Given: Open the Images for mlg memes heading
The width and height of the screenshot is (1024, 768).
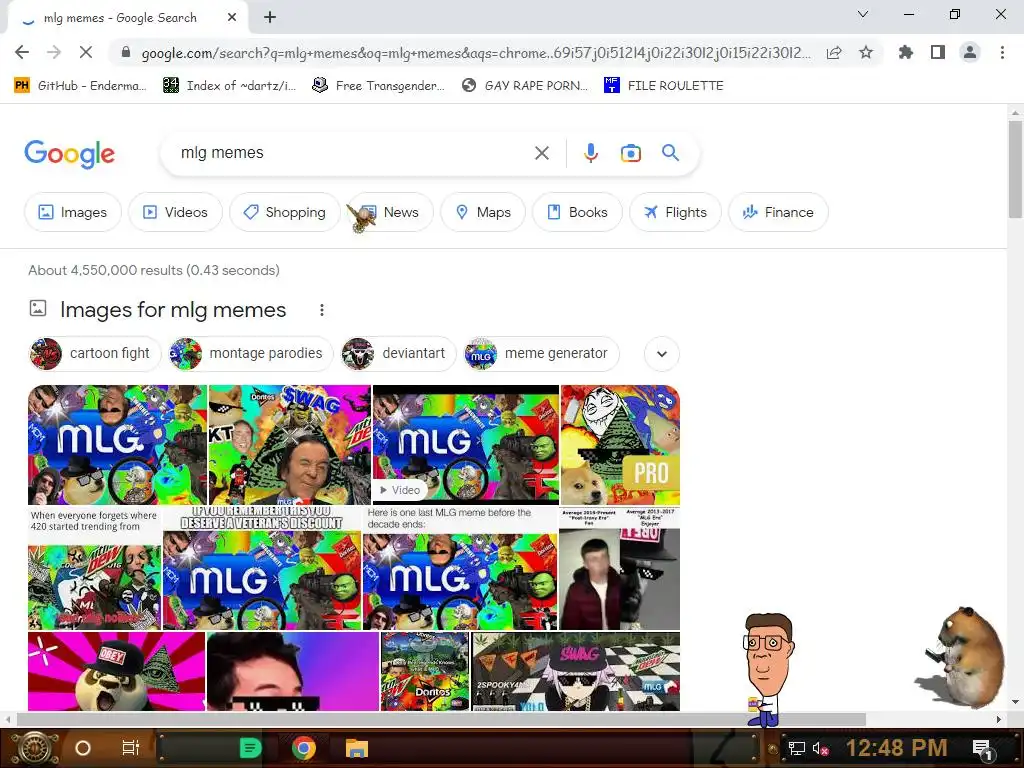Looking at the screenshot, I should coord(173,310).
